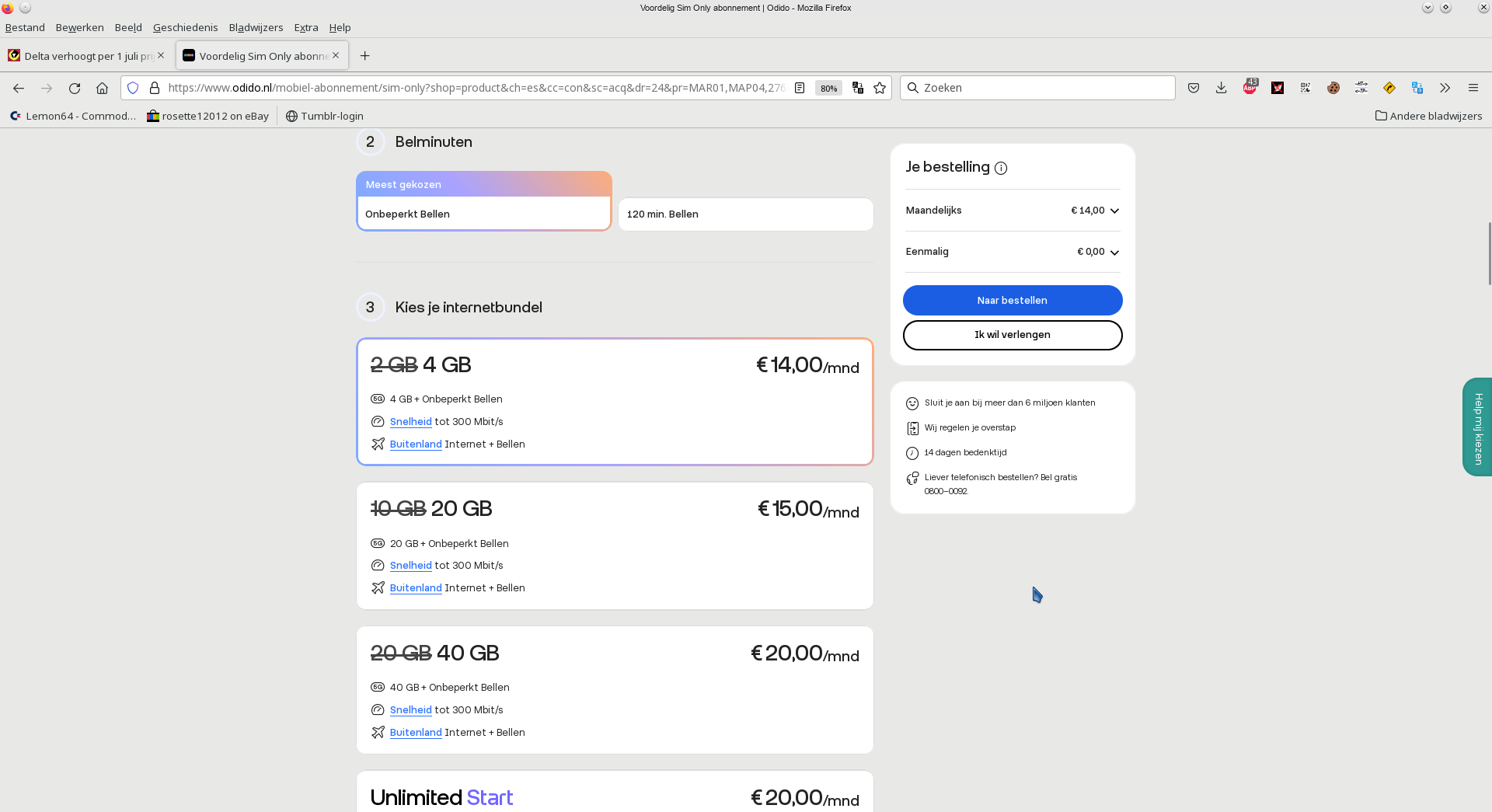Bookmark this page with the star icon

tap(880, 88)
